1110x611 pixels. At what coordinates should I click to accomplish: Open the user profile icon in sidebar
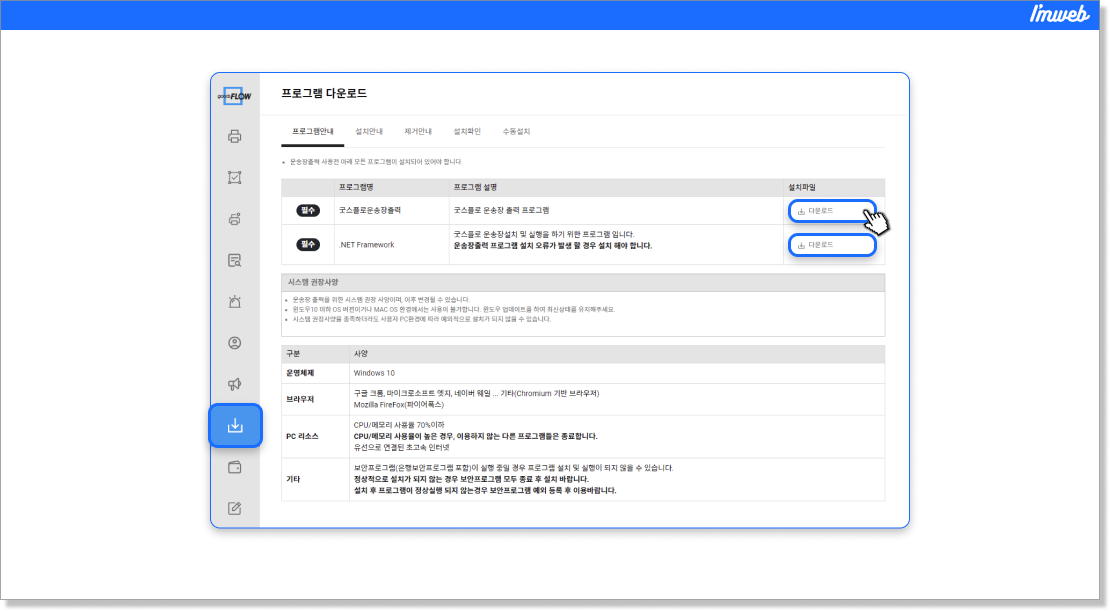[x=234, y=343]
